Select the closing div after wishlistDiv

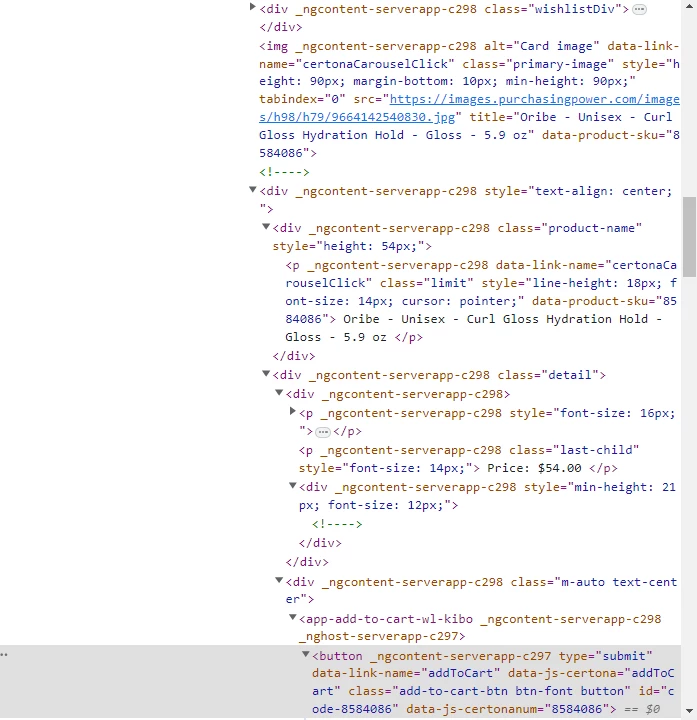pos(281,28)
